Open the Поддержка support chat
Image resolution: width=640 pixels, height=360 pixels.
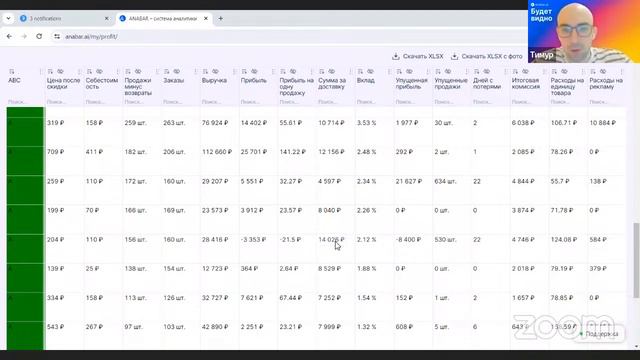tap(599, 334)
